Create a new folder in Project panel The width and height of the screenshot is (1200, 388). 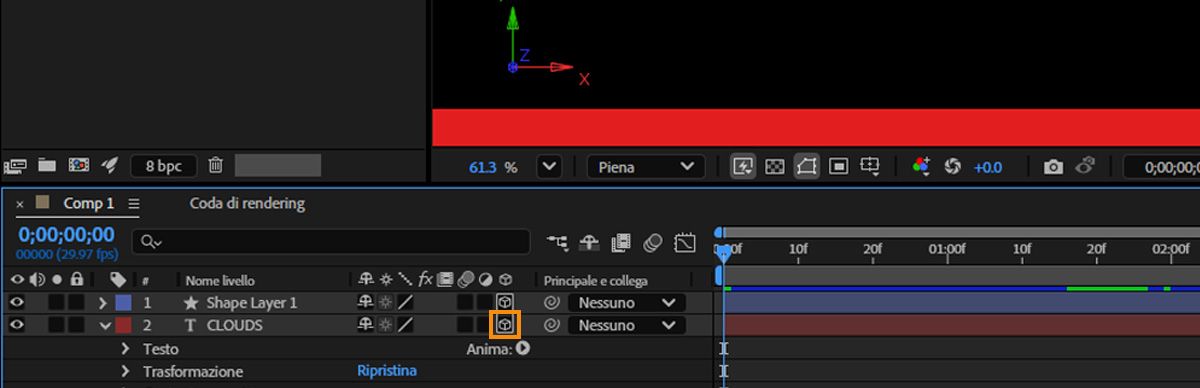[46, 165]
